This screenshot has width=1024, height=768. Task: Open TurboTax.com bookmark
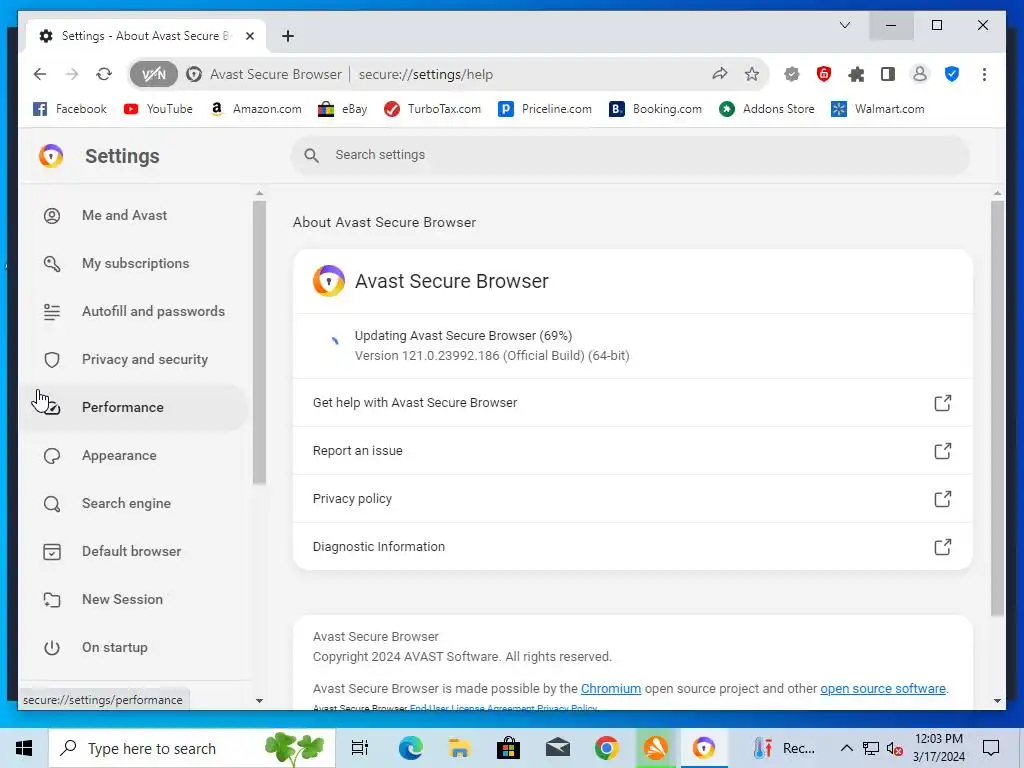point(432,109)
